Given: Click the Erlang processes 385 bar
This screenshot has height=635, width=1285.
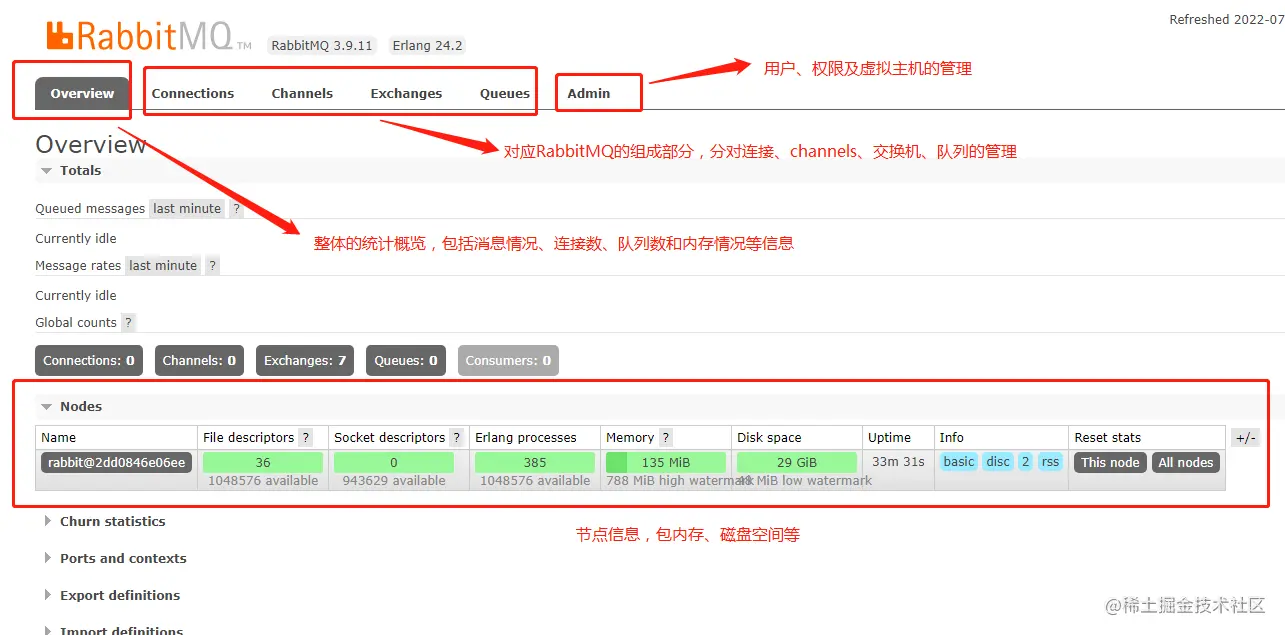Looking at the screenshot, I should [x=535, y=463].
